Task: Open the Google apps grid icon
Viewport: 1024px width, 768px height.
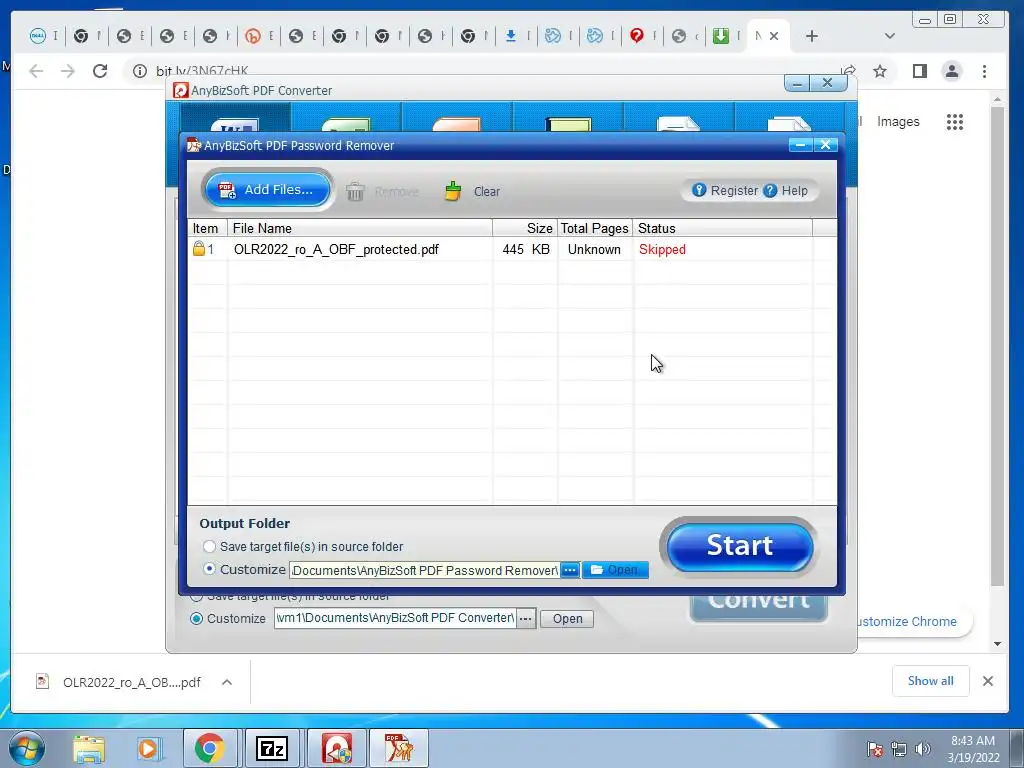Action: pos(954,121)
